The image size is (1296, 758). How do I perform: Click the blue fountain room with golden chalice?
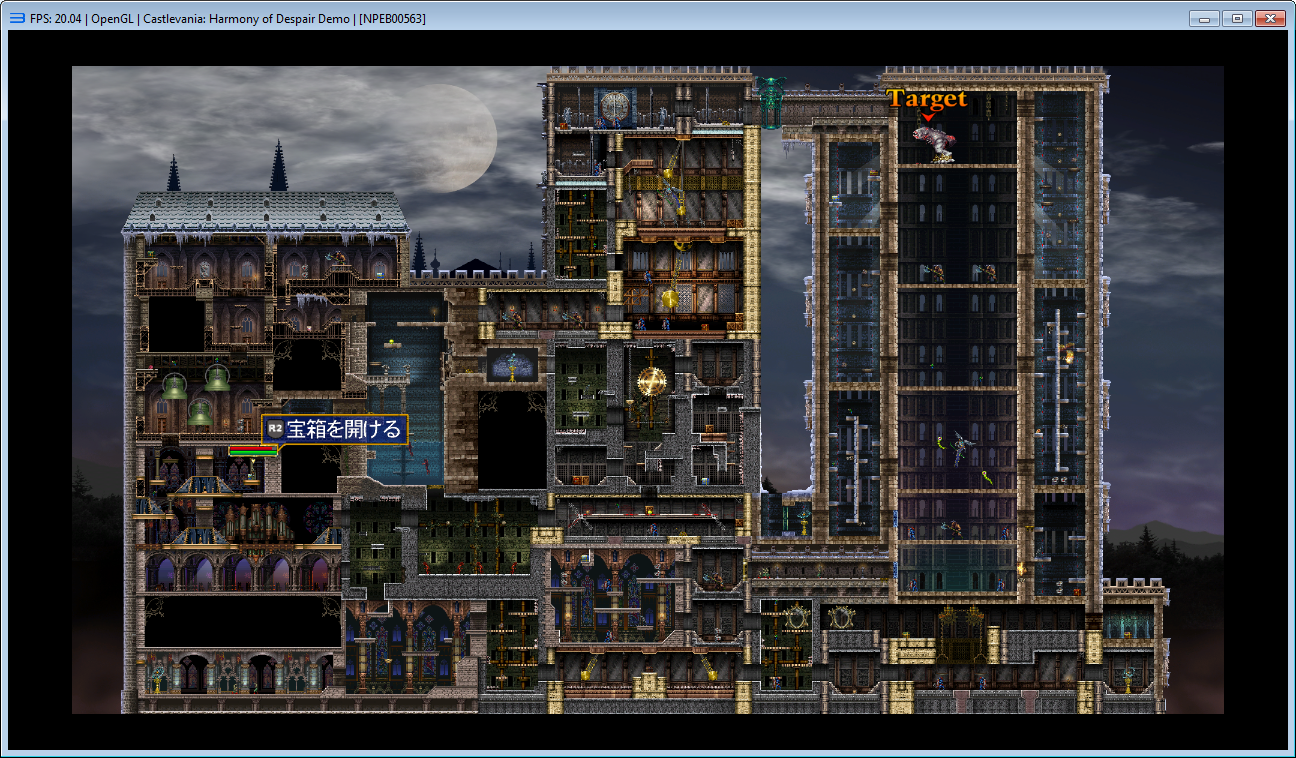point(512,366)
